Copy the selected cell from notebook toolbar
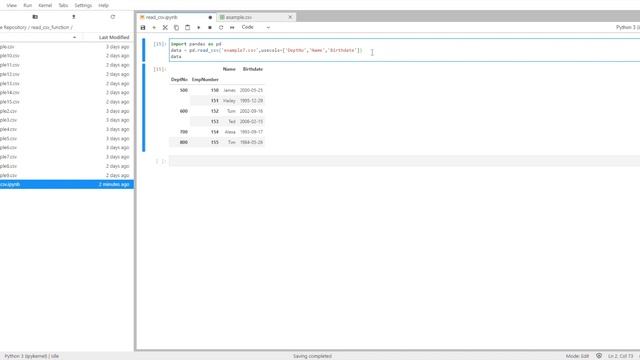Image resolution: width=640 pixels, height=360 pixels. (176, 27)
